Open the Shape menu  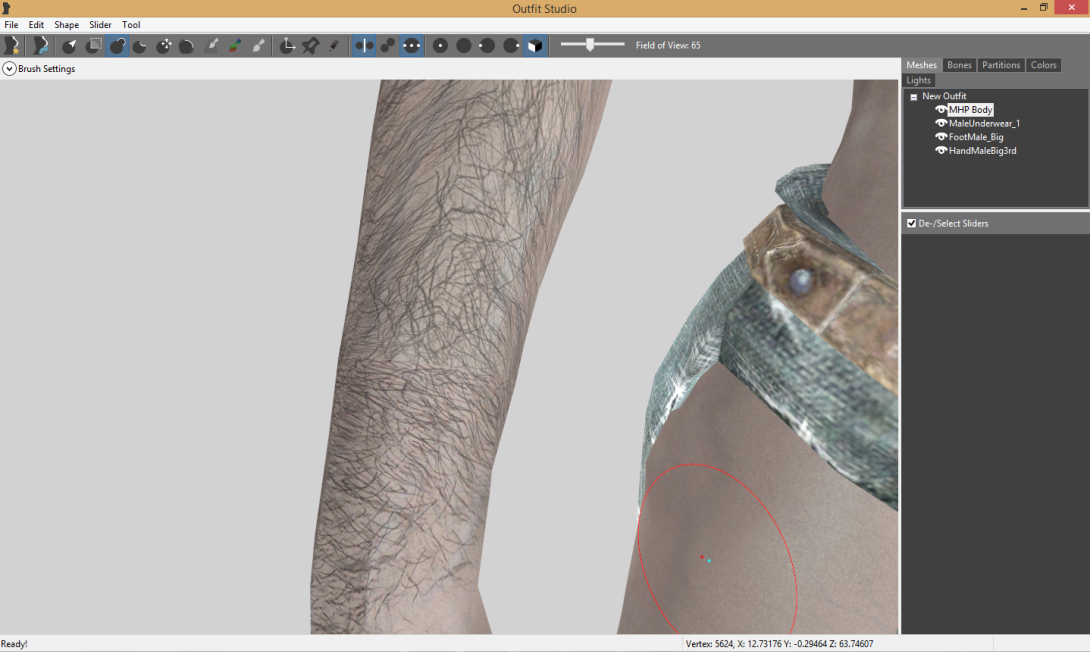pyautogui.click(x=67, y=24)
